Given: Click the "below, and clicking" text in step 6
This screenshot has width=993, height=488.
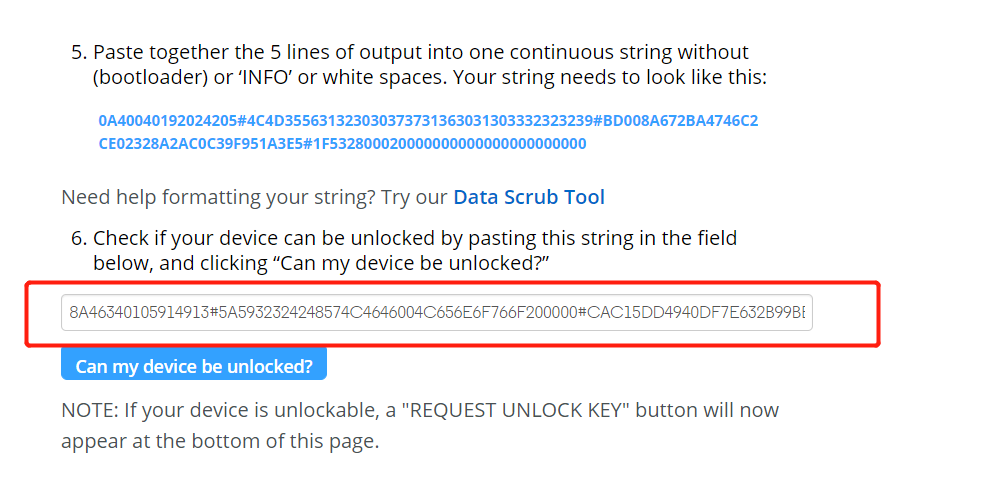Looking at the screenshot, I should click(179, 263).
